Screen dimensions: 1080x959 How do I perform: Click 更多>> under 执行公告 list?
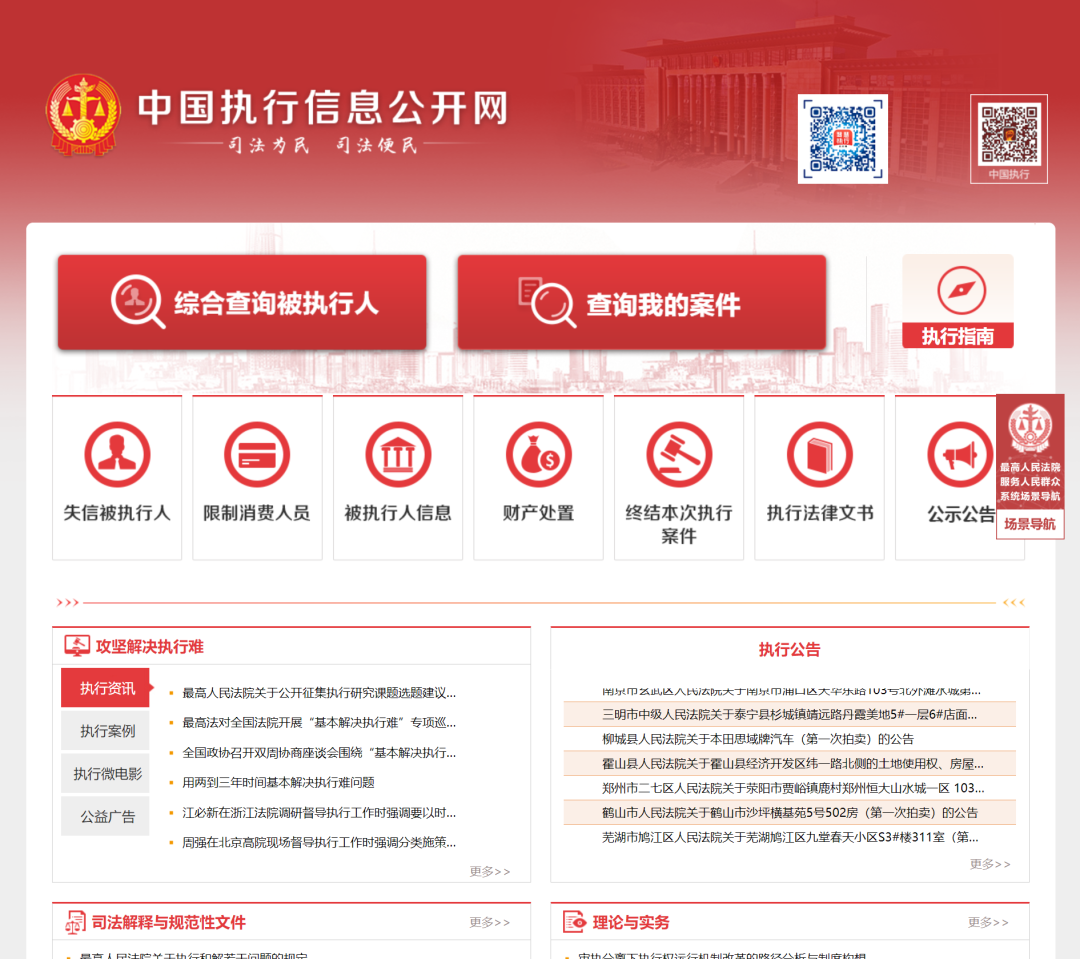click(x=990, y=864)
